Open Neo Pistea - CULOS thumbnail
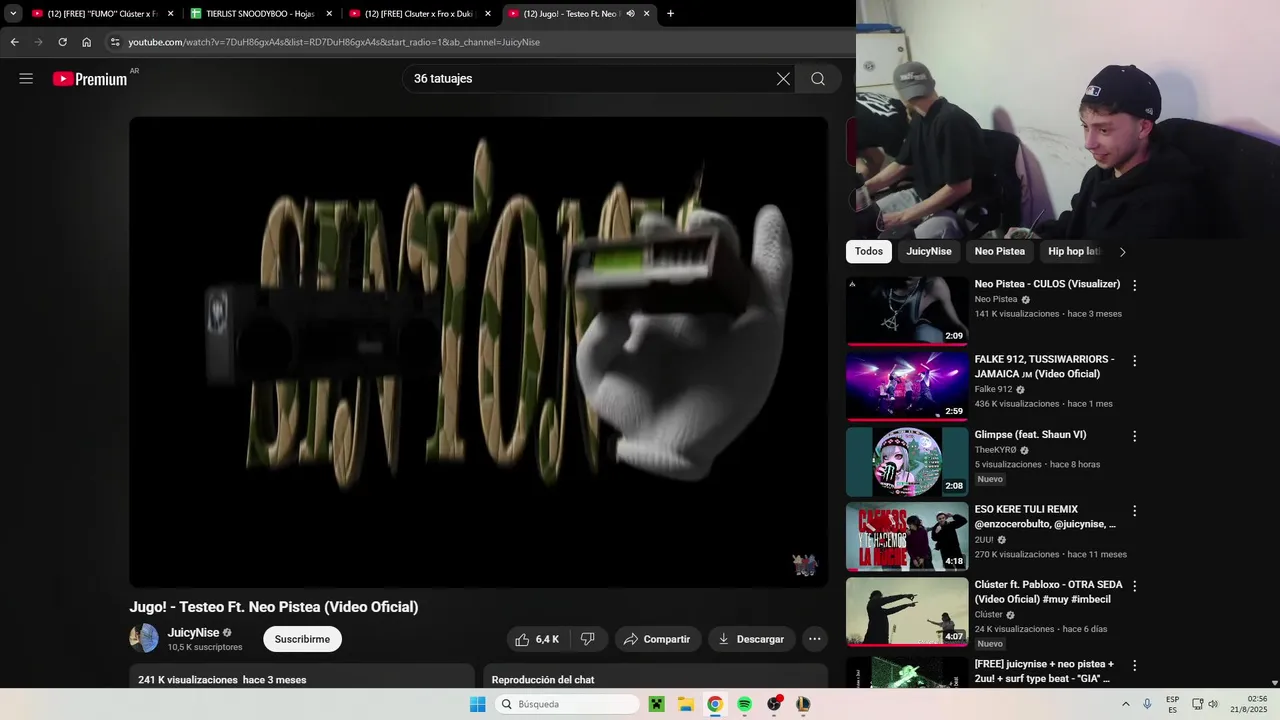Image resolution: width=1280 pixels, height=720 pixels. click(907, 311)
